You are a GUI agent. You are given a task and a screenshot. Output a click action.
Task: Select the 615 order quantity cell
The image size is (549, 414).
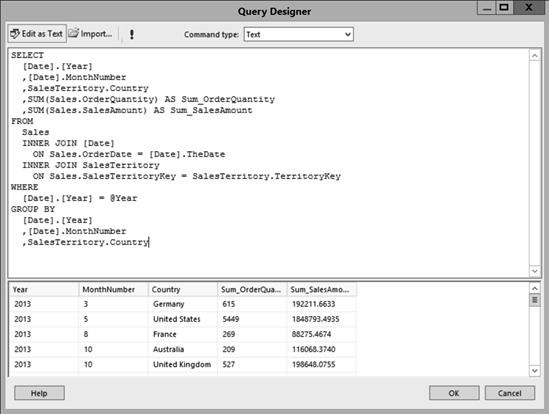tap(252, 304)
